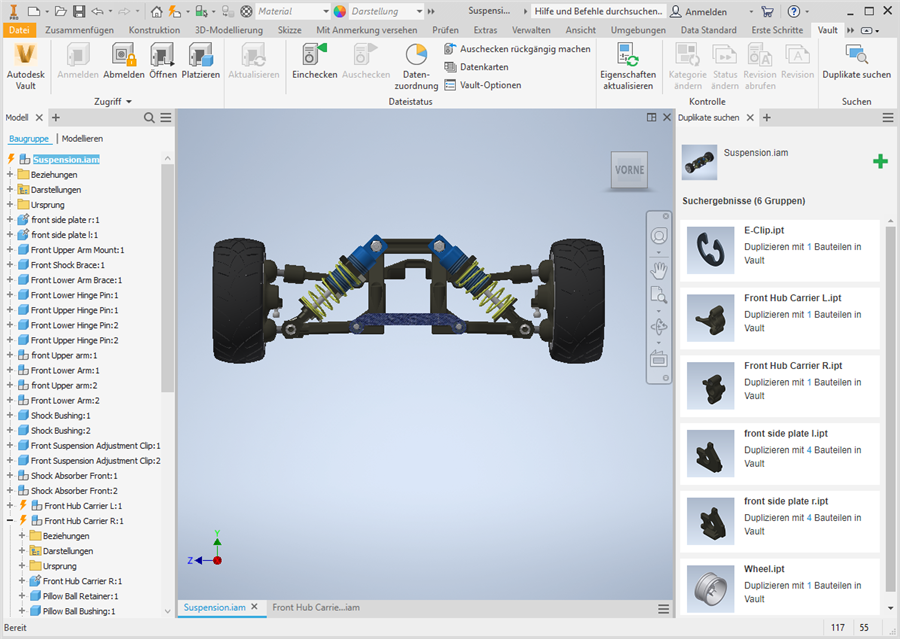Click the search results vertical scrollbar

click(890, 409)
